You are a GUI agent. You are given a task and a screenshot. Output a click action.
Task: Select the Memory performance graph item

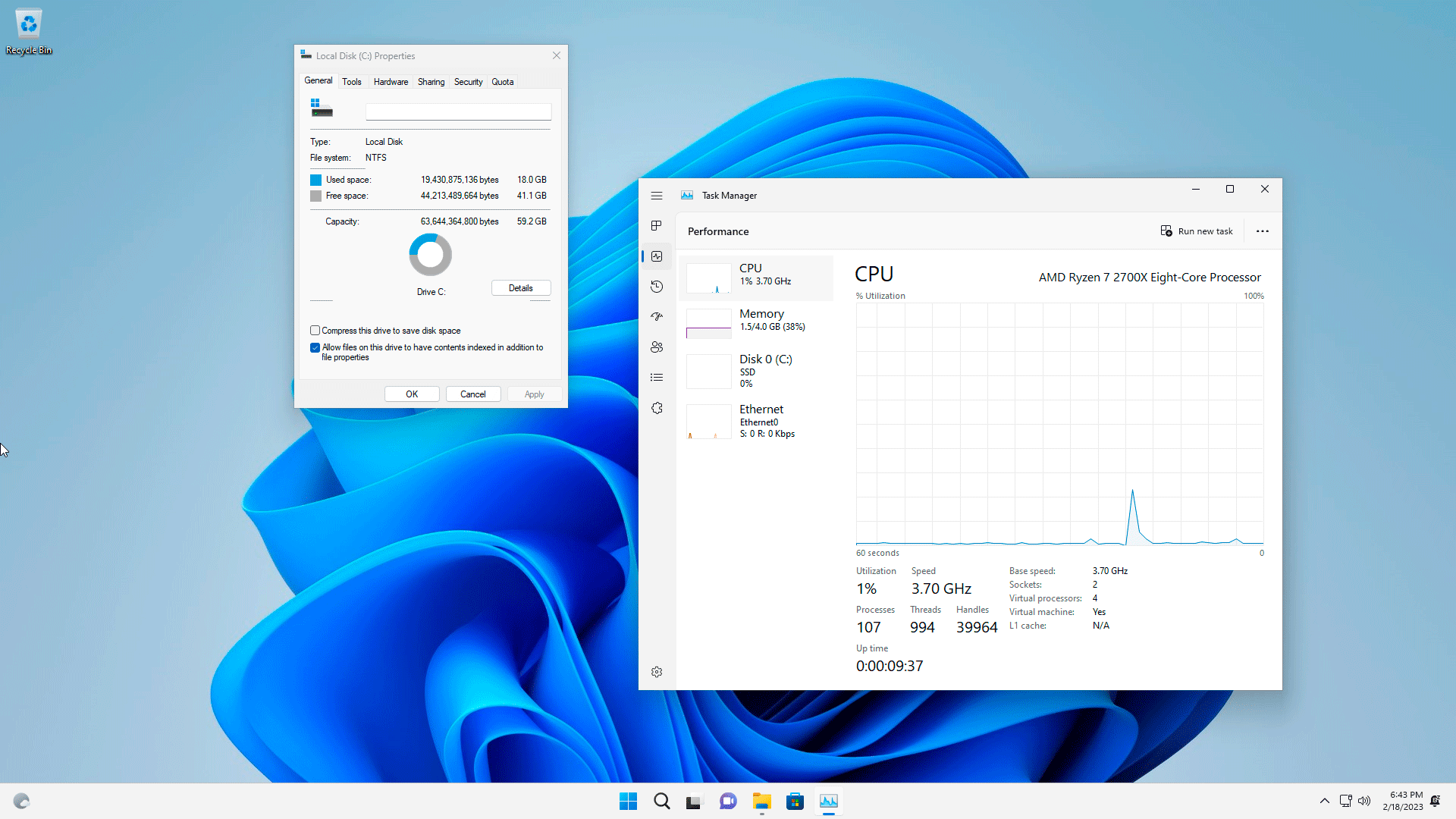[756, 320]
